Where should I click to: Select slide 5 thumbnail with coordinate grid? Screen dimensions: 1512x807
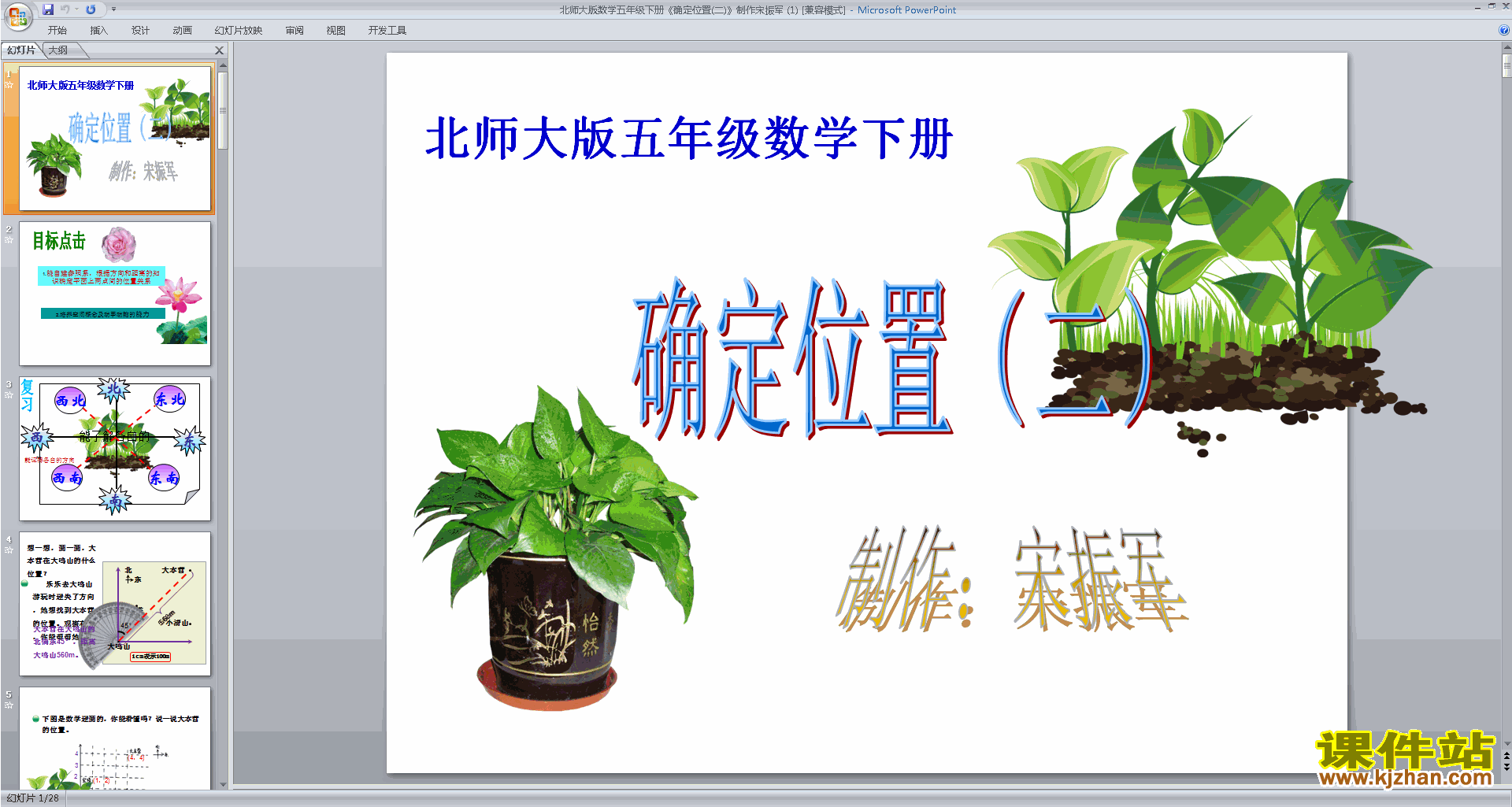[x=115, y=738]
